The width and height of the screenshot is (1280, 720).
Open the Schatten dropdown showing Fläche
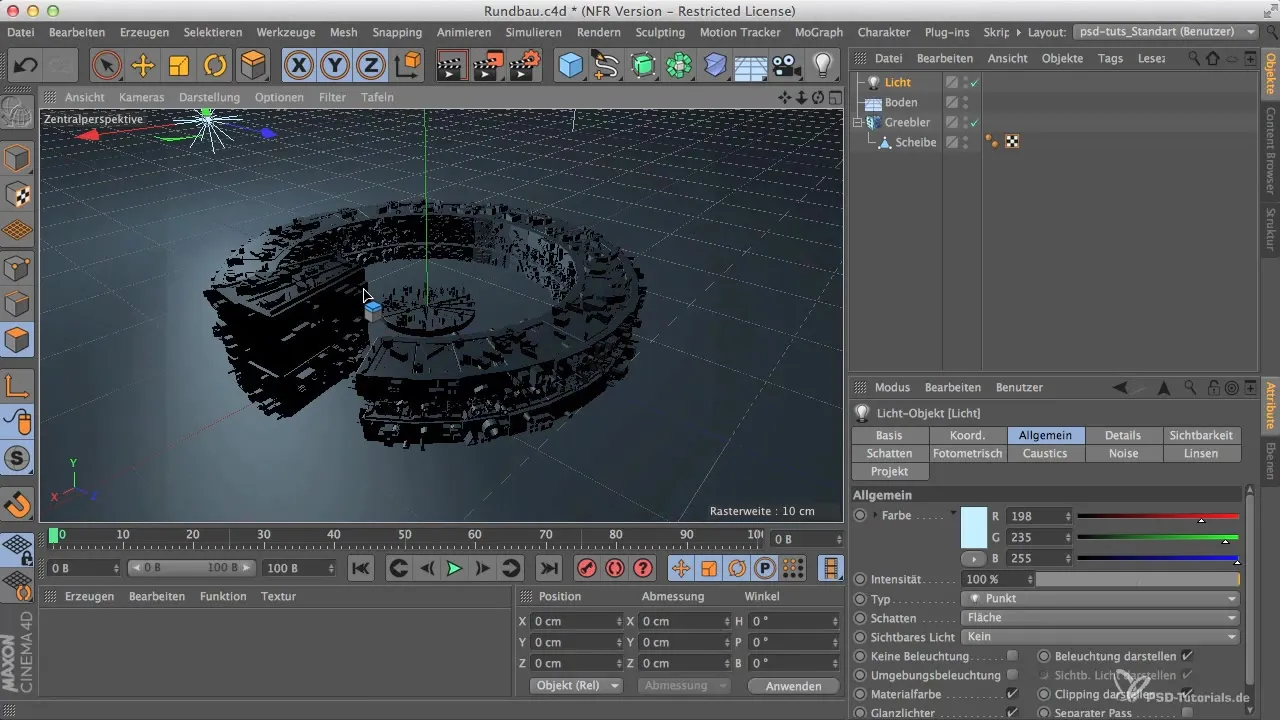tap(1100, 617)
